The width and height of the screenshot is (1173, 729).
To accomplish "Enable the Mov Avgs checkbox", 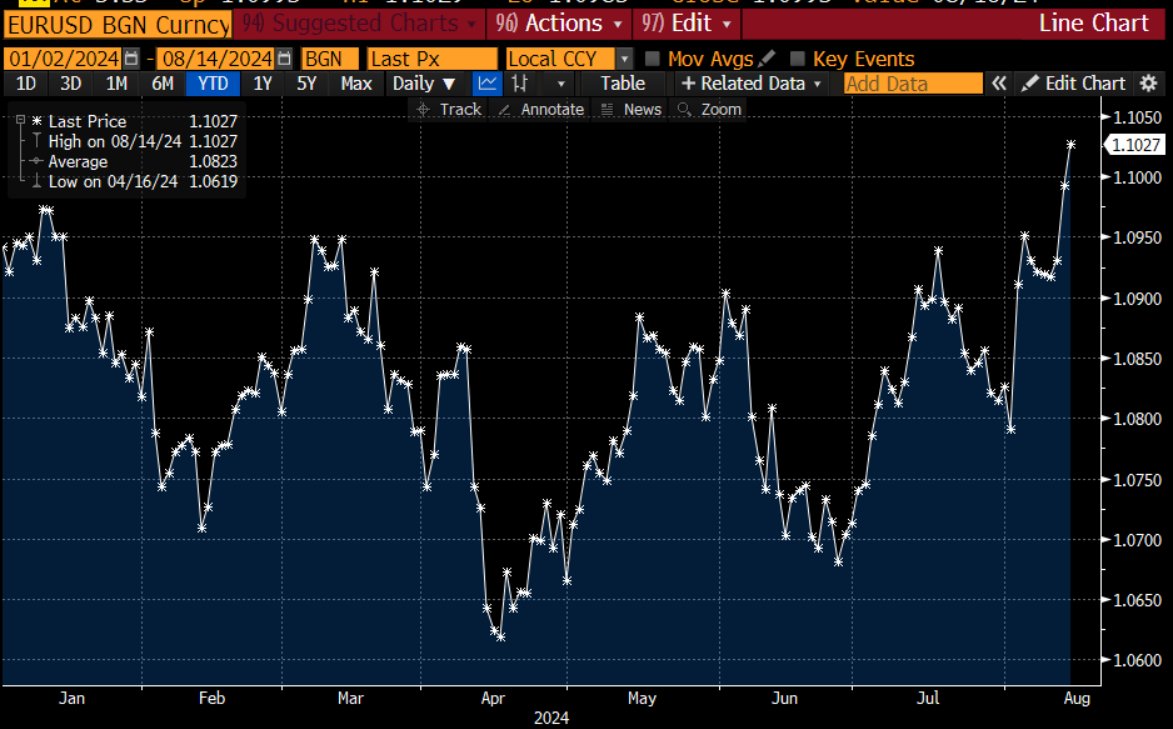I will 650,59.
